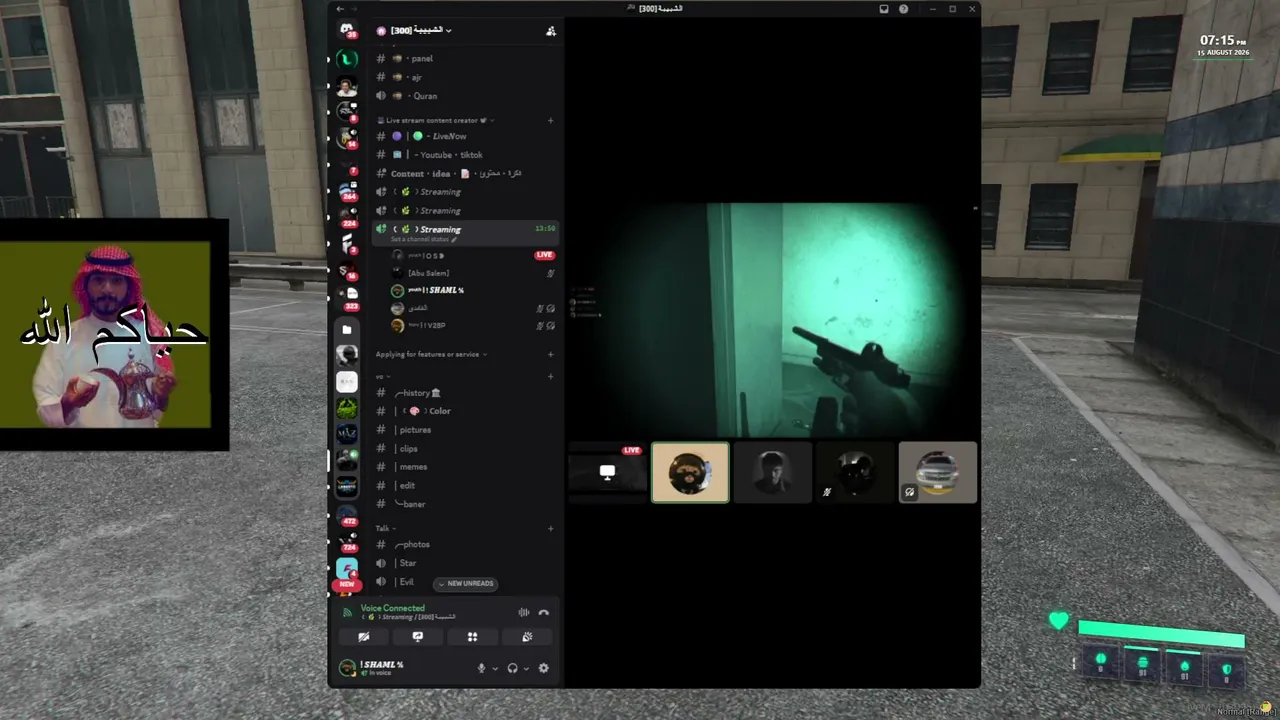Mute the microphone
Viewport: 1280px width, 720px height.
(x=481, y=668)
